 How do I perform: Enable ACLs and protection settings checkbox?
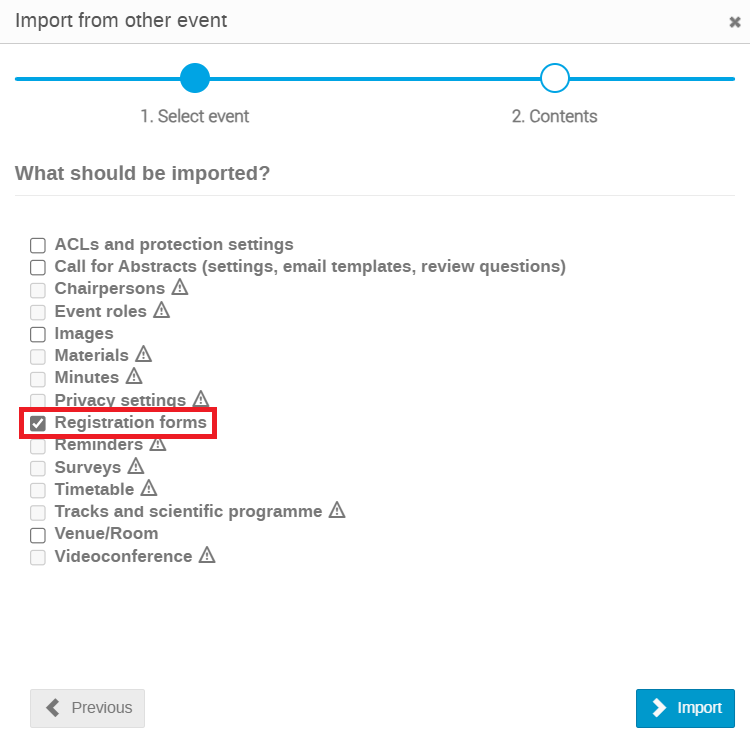tap(38, 245)
